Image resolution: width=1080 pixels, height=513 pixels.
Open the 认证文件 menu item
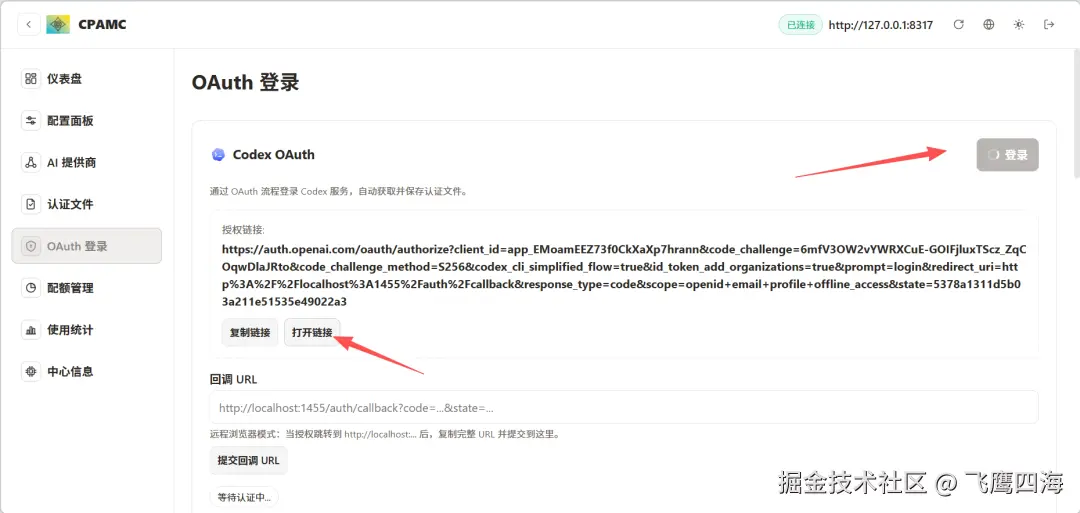click(x=87, y=205)
